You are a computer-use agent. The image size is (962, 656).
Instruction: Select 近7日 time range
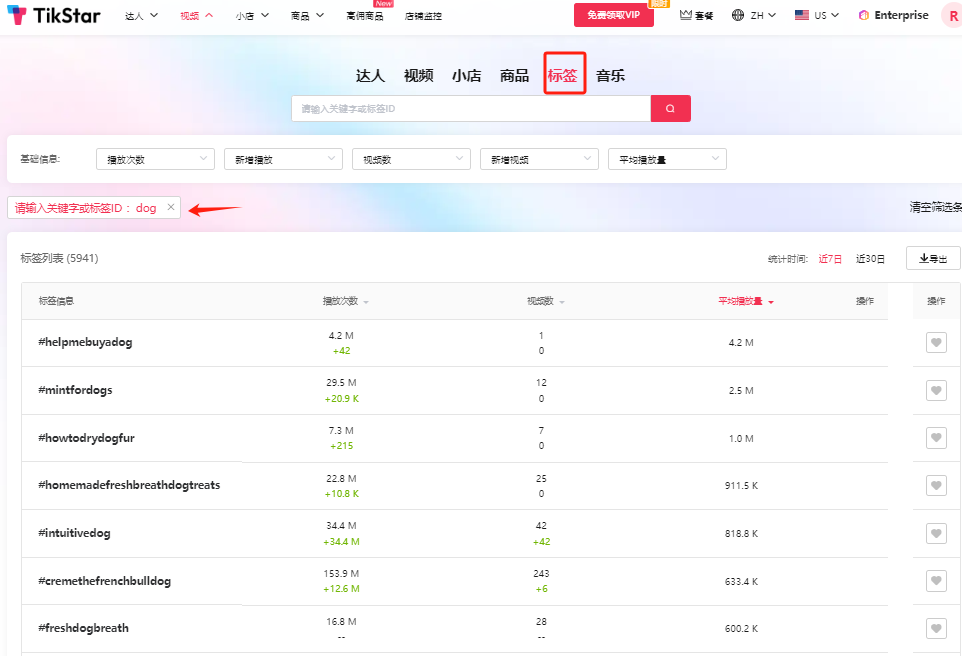click(x=830, y=258)
